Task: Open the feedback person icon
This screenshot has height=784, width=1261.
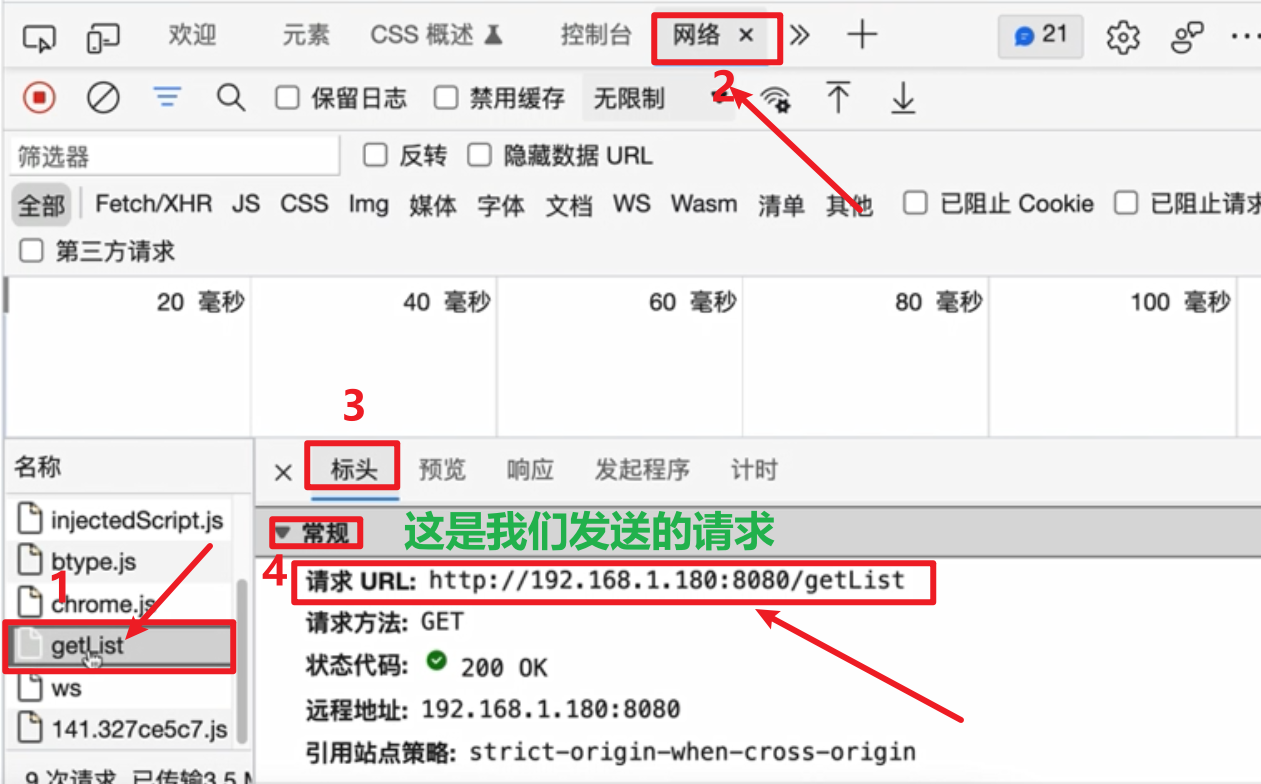Action: 1188,37
